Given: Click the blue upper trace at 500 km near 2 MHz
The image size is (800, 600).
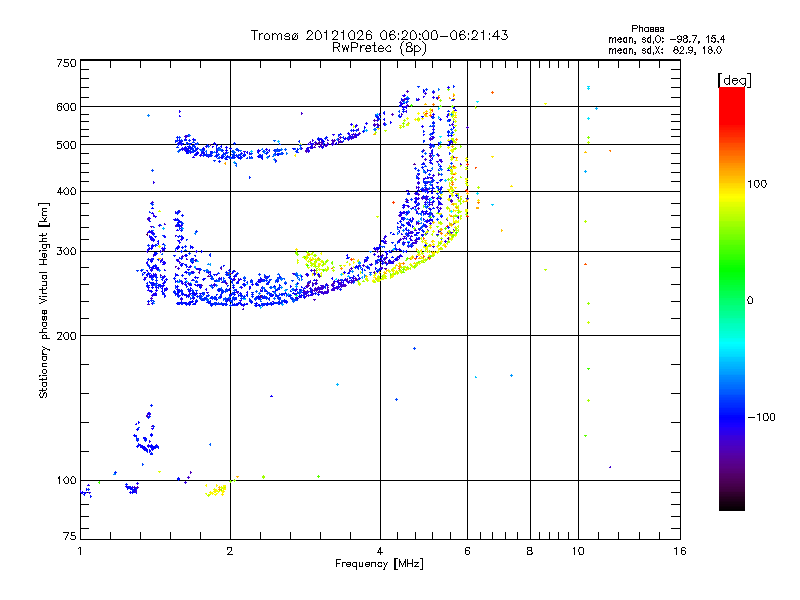Looking at the screenshot, I should click(230, 152).
